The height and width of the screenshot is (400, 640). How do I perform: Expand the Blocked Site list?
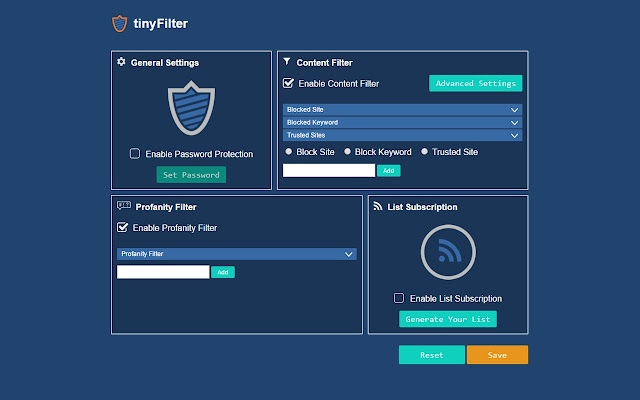click(x=402, y=109)
